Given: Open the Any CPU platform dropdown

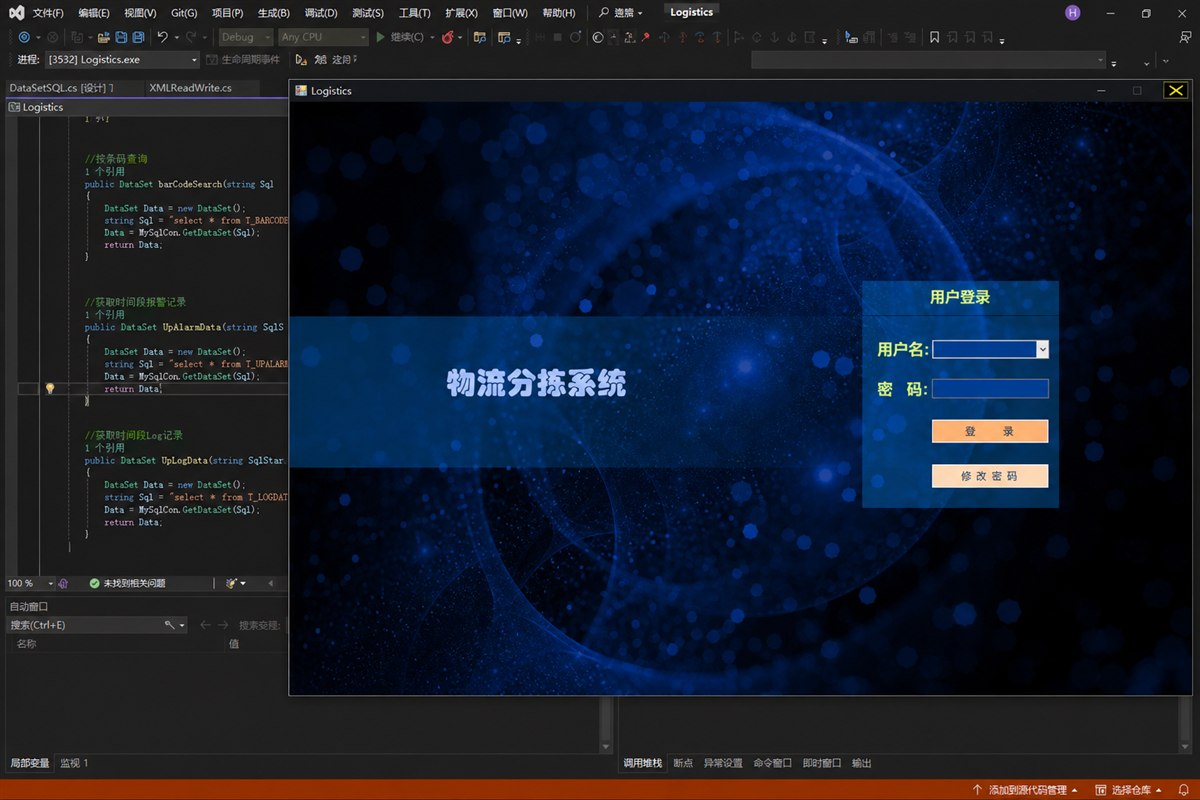Looking at the screenshot, I should (x=322, y=37).
